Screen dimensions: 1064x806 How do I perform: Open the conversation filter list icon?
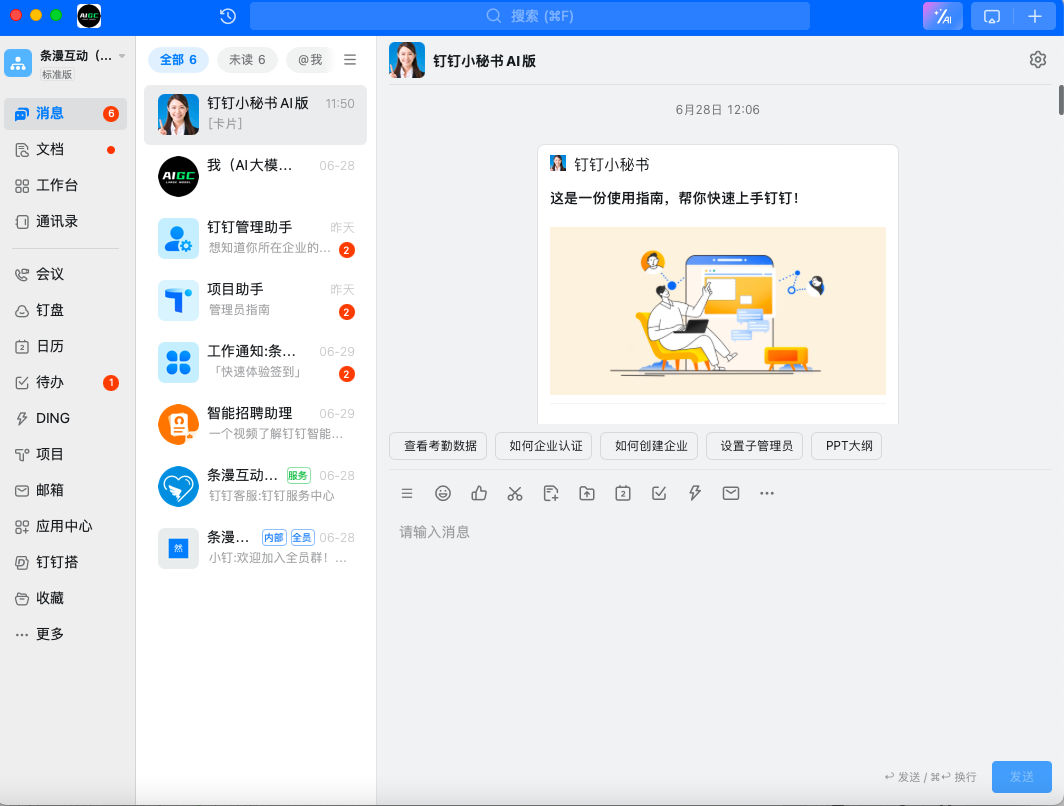pyautogui.click(x=350, y=60)
